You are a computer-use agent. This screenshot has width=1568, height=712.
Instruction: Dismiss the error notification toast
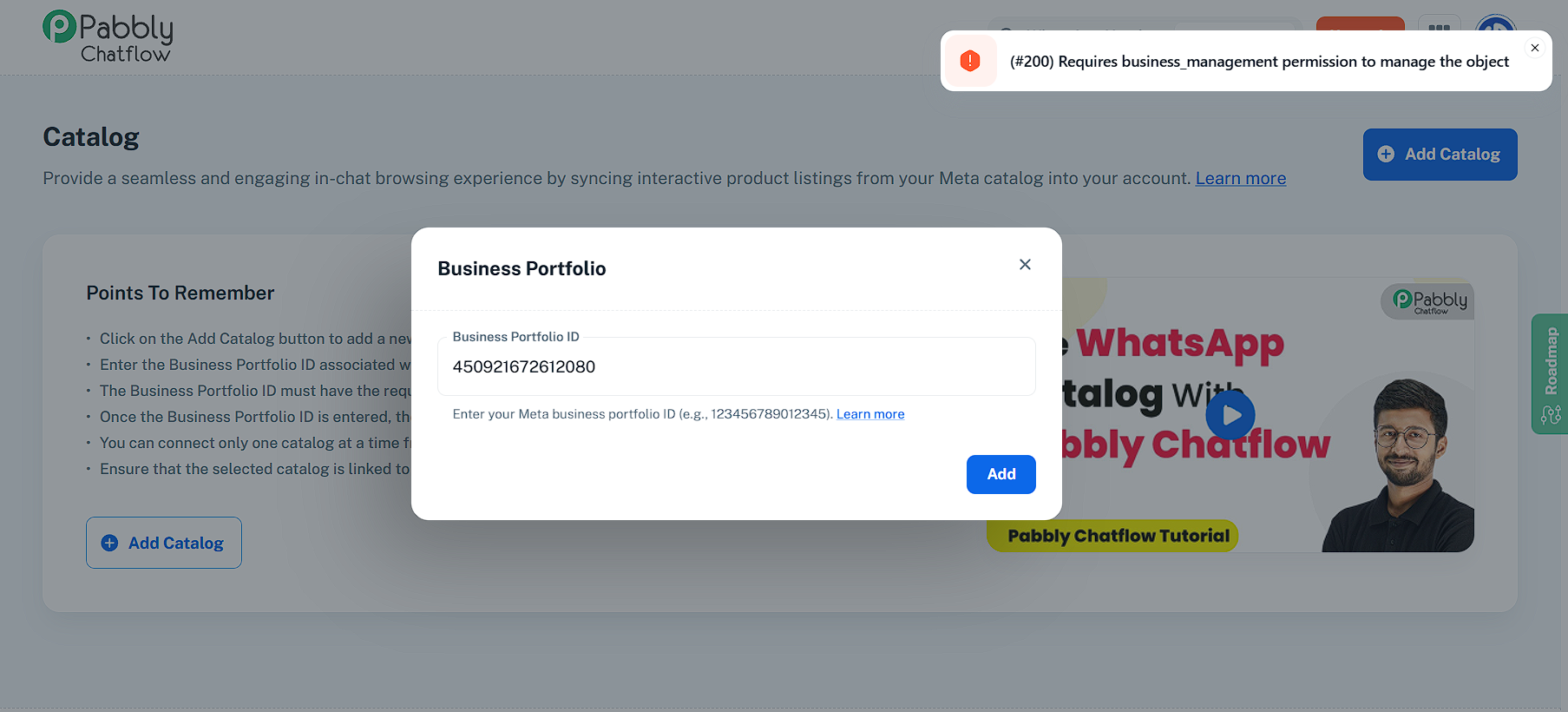tap(1535, 48)
